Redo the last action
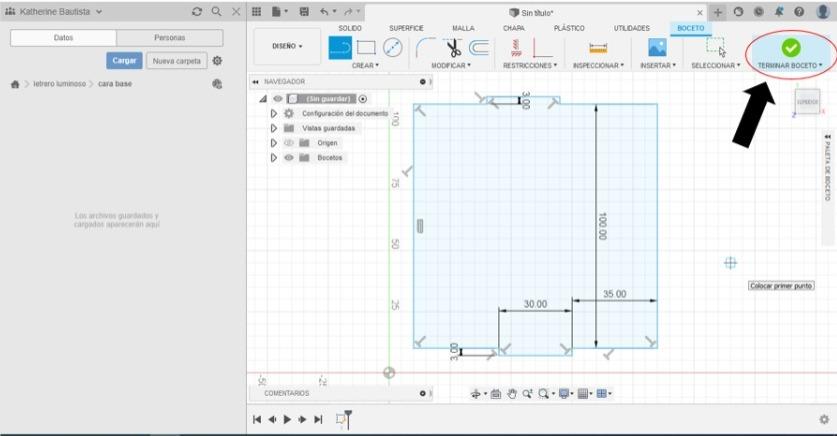 [x=348, y=12]
